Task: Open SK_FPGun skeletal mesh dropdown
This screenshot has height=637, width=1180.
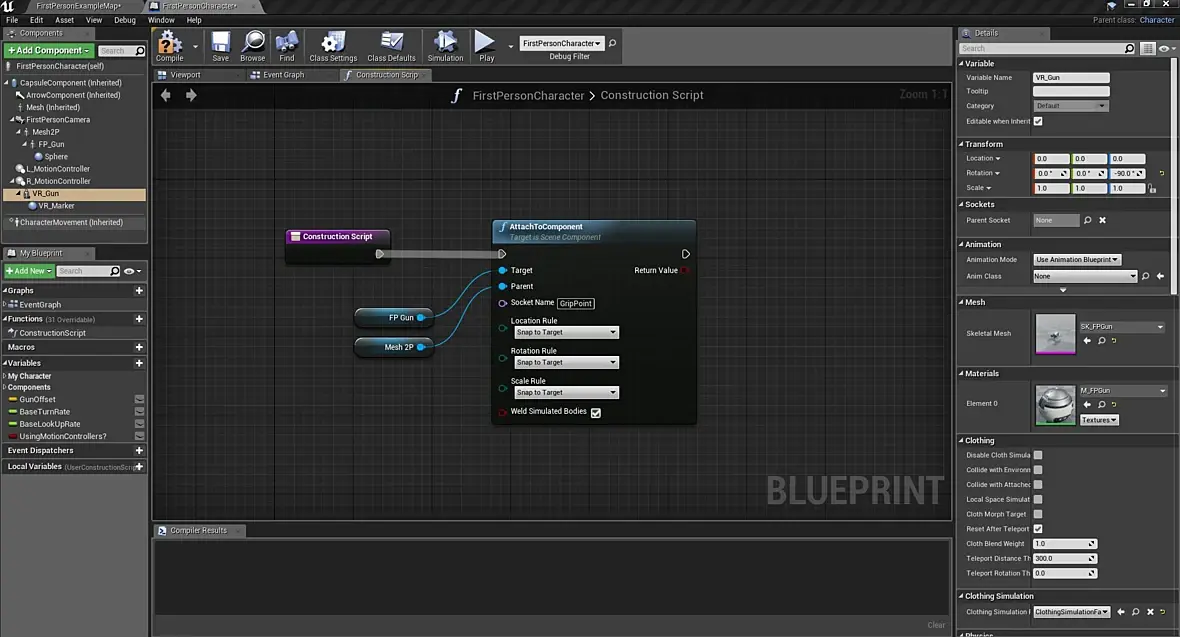Action: [1122, 327]
